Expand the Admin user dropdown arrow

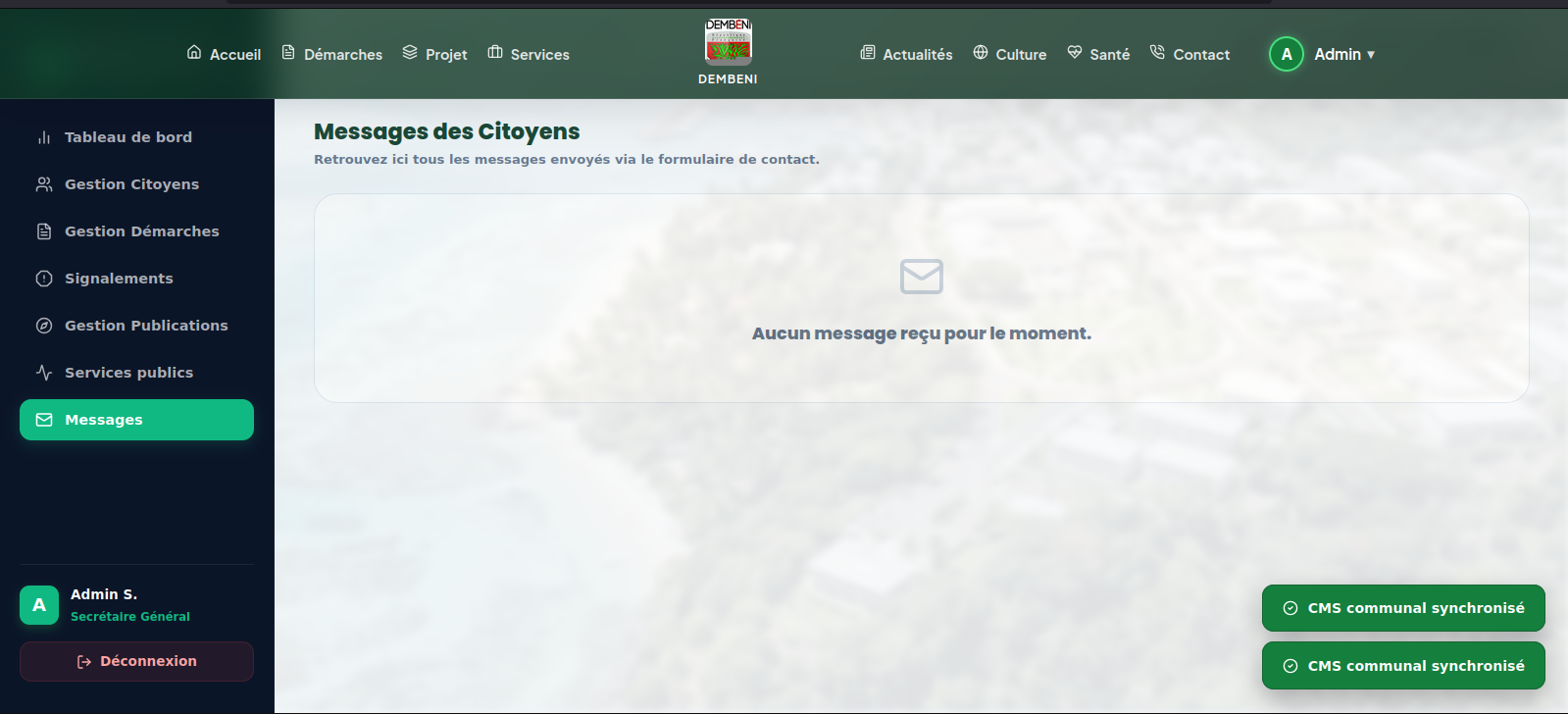click(1371, 55)
